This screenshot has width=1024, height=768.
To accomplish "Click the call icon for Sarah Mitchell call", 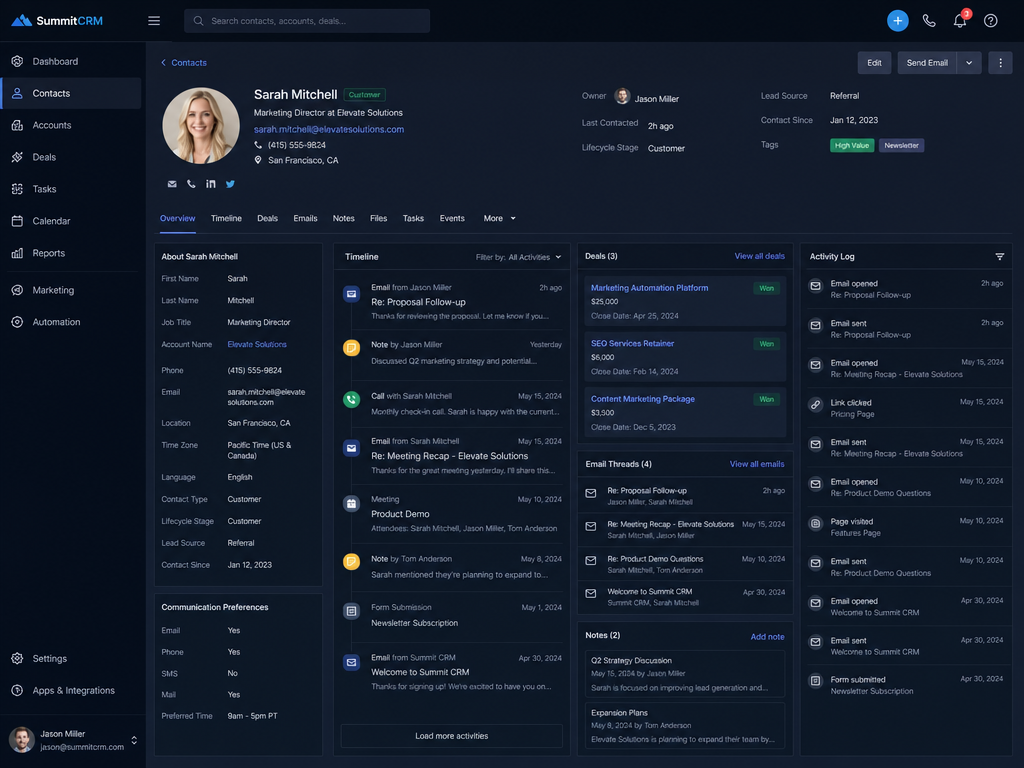I will tap(351, 399).
